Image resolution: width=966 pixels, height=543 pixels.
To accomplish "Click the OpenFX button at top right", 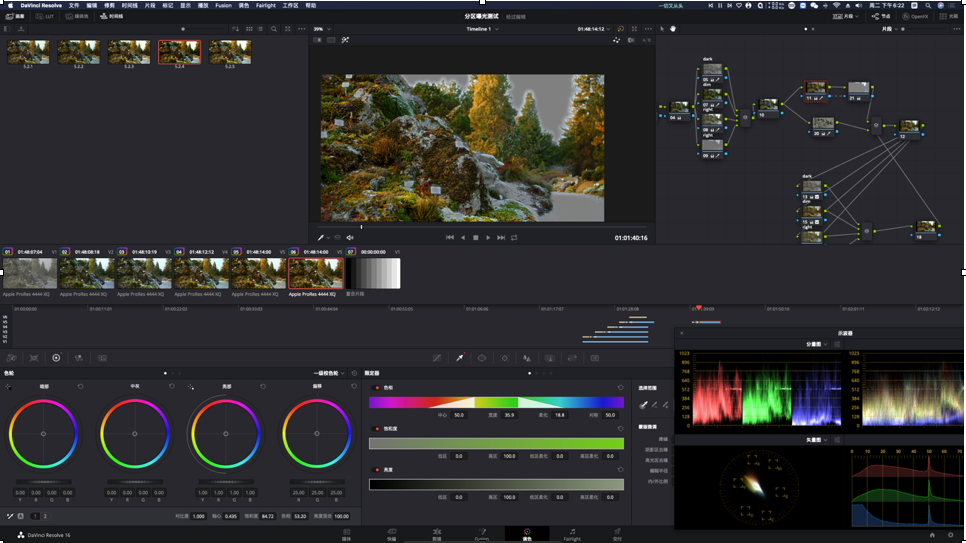I will (x=914, y=17).
